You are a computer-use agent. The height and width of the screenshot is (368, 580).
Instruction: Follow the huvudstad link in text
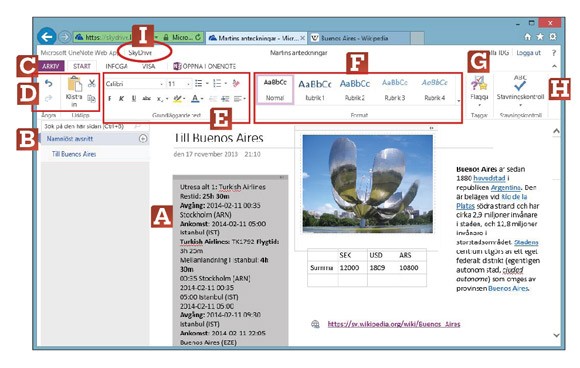(x=489, y=178)
